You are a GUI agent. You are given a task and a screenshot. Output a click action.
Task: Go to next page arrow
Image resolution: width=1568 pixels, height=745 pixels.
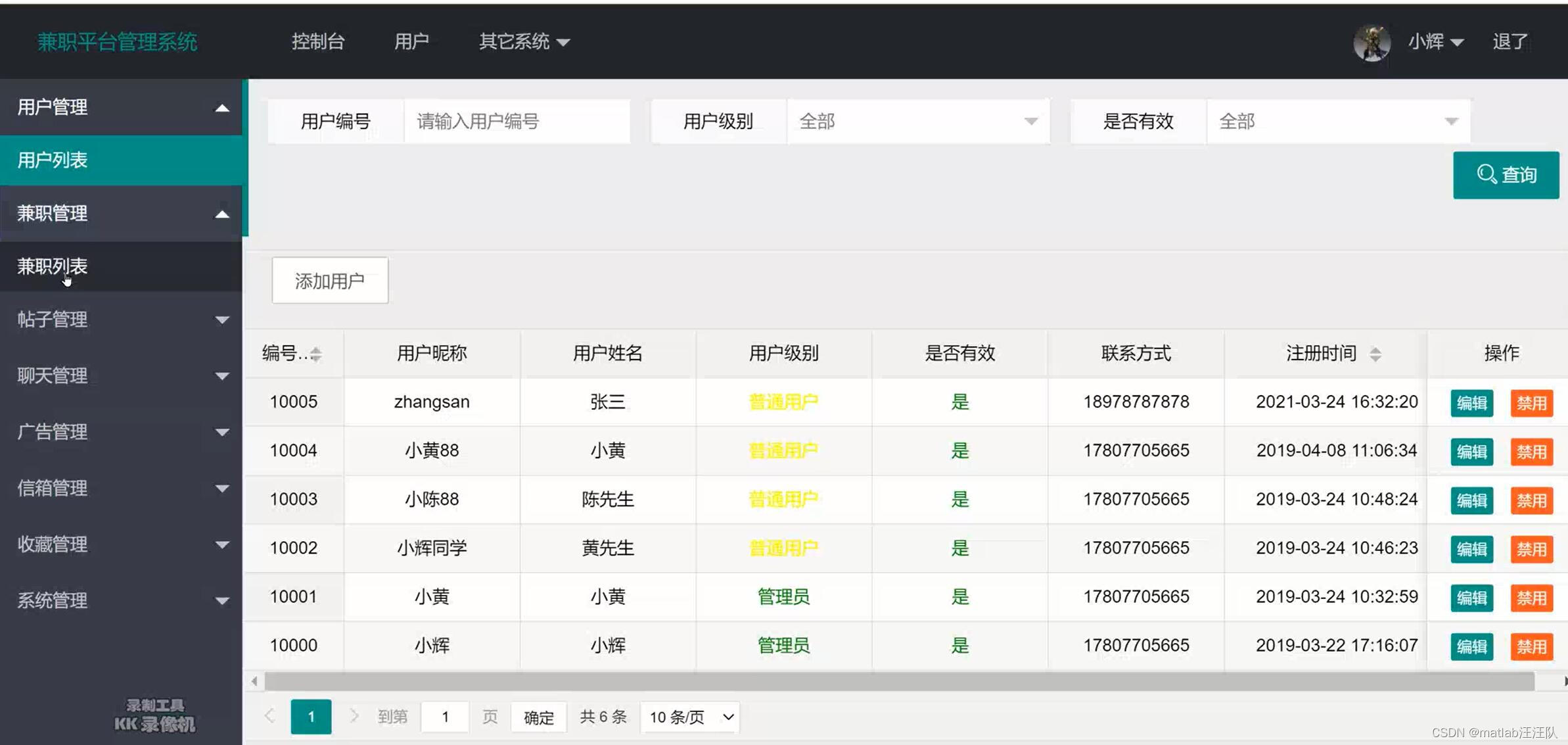354,716
